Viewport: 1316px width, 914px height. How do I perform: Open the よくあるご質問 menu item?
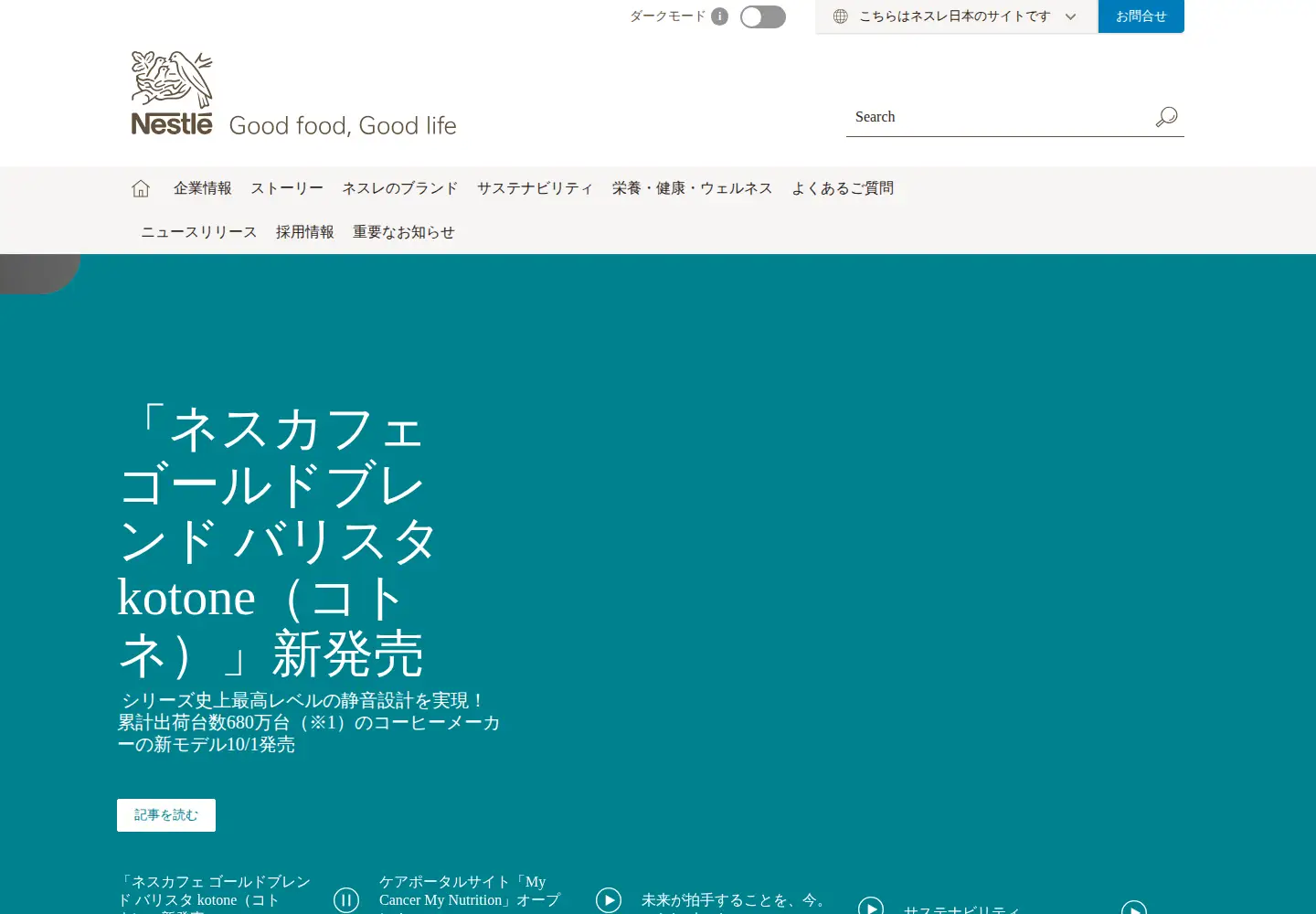[x=843, y=188]
